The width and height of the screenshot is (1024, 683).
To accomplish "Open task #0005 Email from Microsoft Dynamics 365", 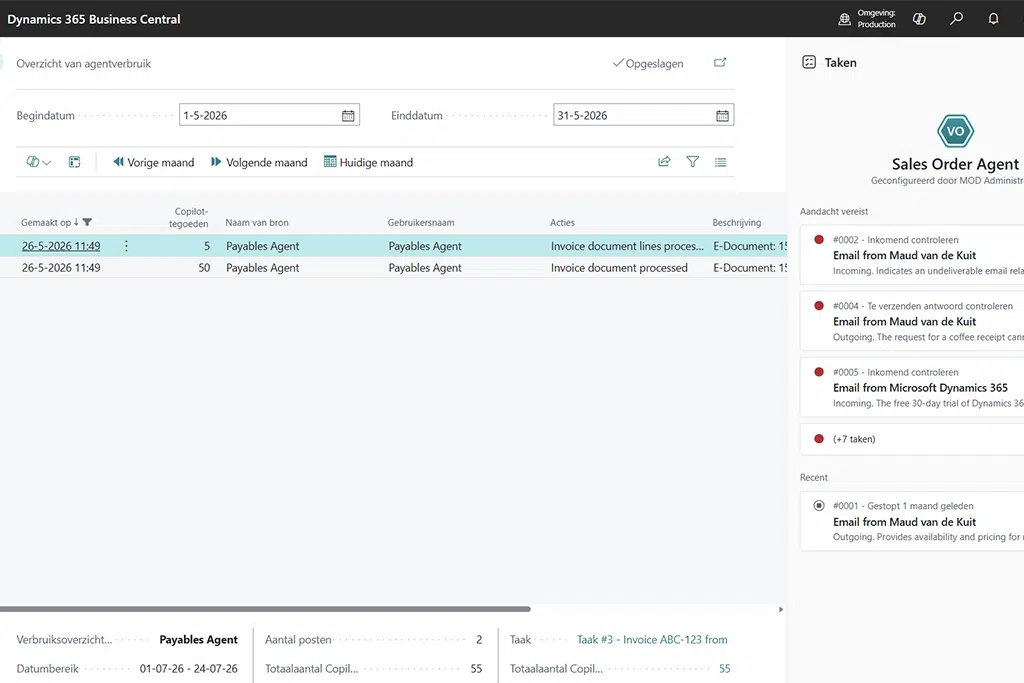I will coord(912,387).
